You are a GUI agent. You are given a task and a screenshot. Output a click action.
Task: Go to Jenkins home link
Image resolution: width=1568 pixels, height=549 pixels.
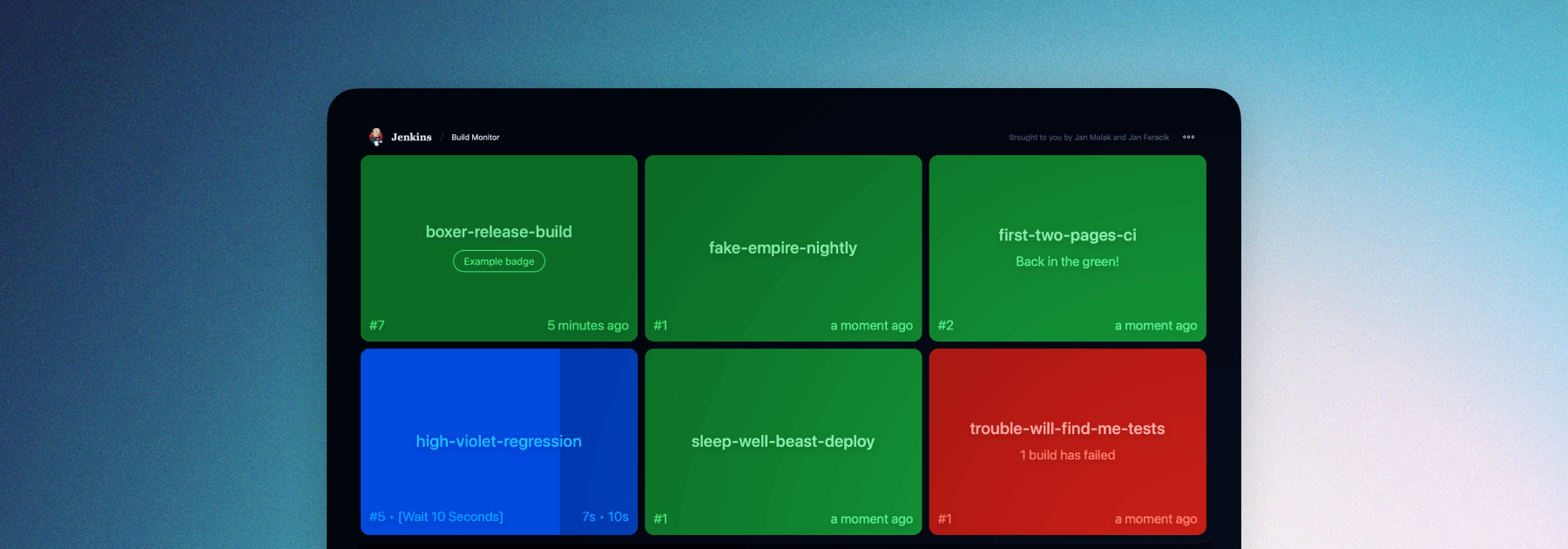click(411, 137)
